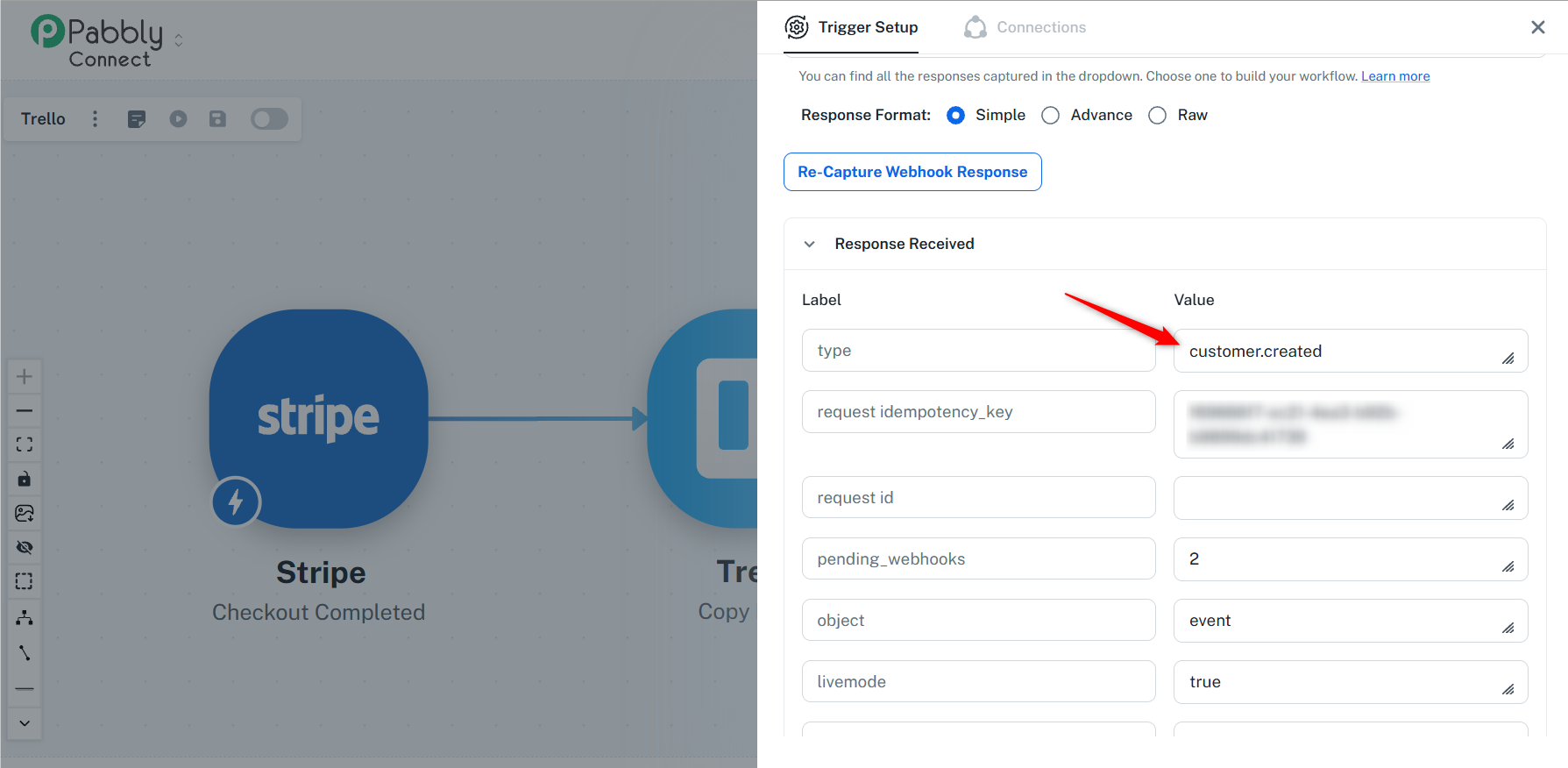Click the pending_webhooks label field
This screenshot has height=768, width=1568.
979,559
